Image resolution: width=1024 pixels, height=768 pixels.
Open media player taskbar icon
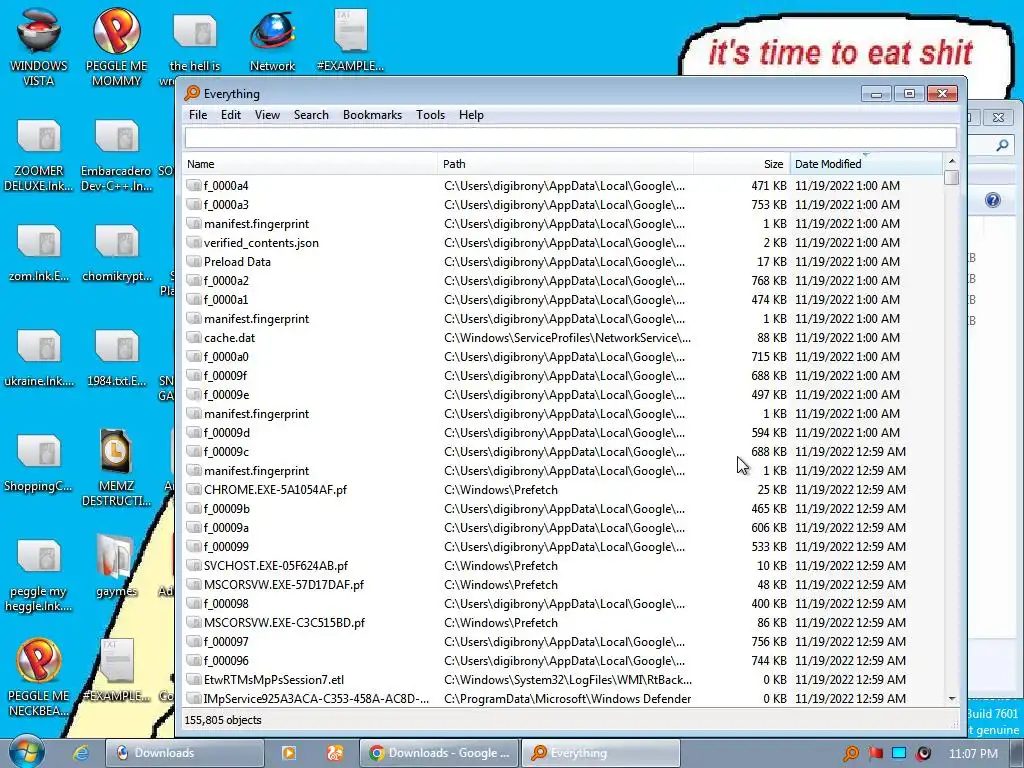pos(289,753)
